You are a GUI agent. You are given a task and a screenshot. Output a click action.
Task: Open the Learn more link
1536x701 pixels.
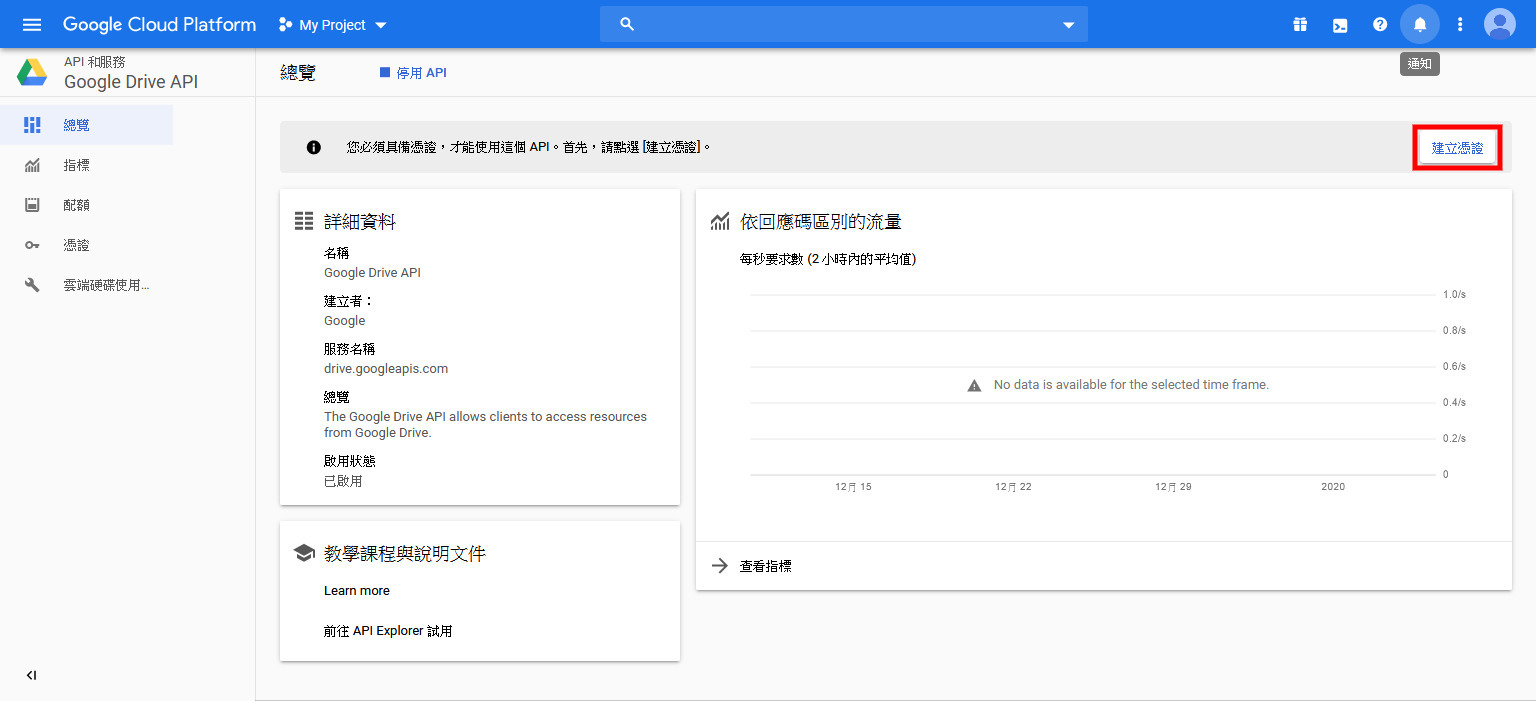[x=357, y=591]
